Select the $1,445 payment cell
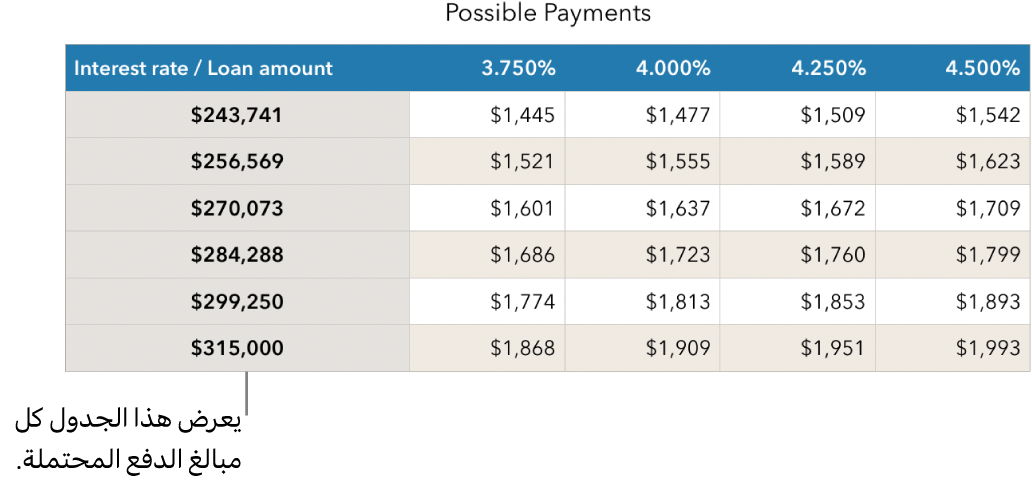Screen dimensions: 1032x481 coord(522,115)
